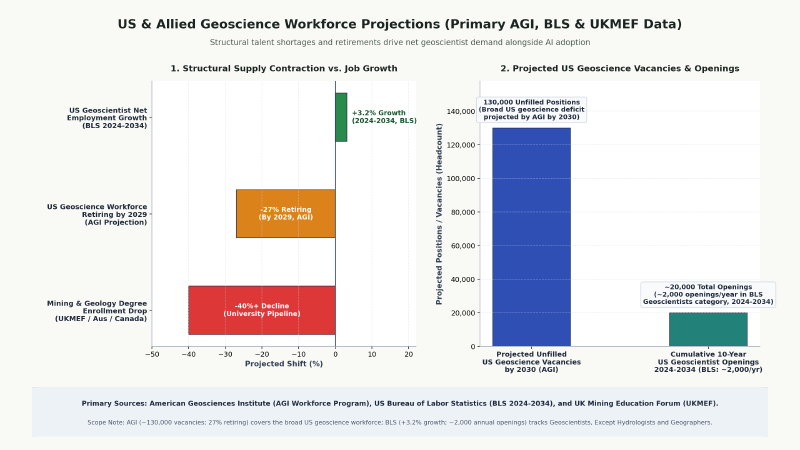Click the 40,000 y-axis tick label
This screenshot has width=800, height=450.
[x=463, y=280]
